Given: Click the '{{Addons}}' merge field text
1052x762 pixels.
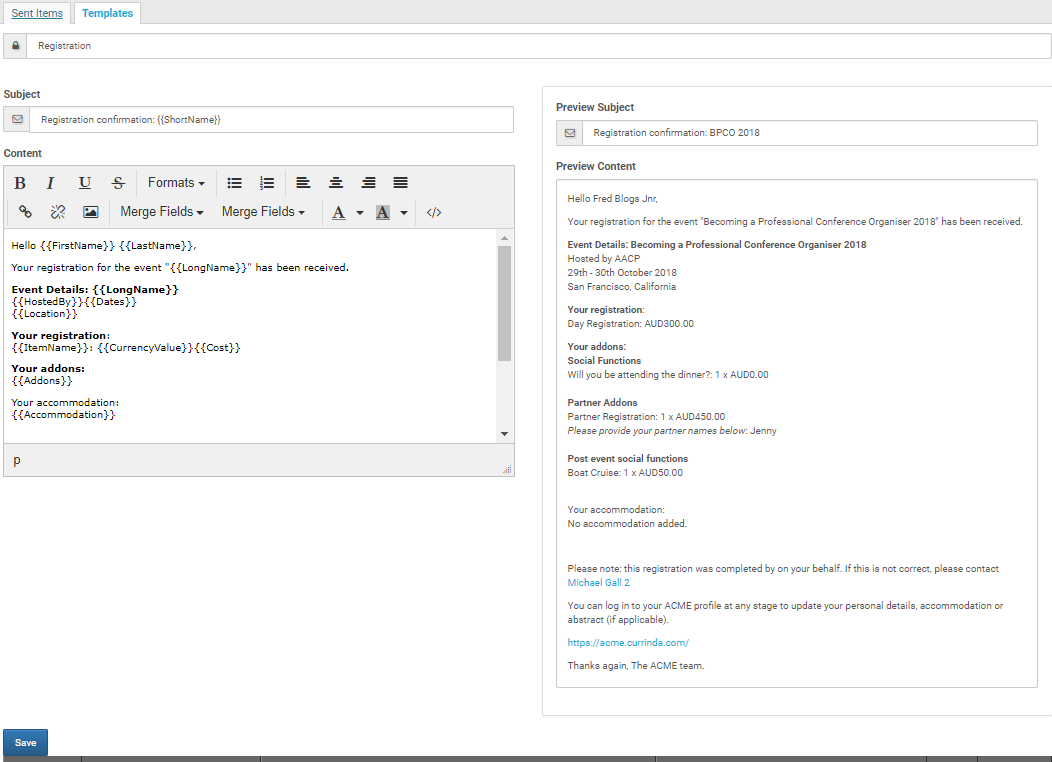Looking at the screenshot, I should 42,381.
